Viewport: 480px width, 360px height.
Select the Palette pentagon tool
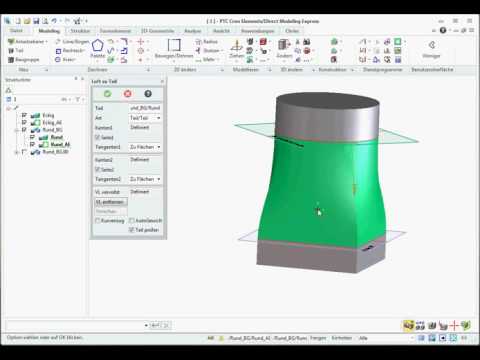coord(97,45)
